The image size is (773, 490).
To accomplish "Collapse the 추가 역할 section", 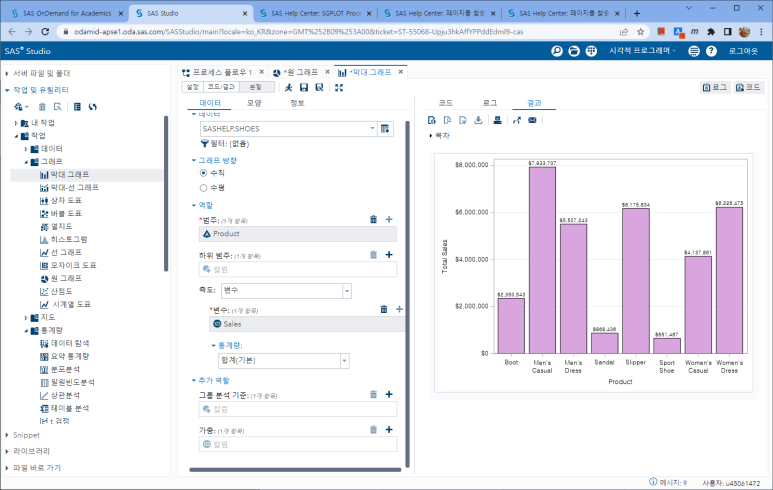I will tap(194, 381).
